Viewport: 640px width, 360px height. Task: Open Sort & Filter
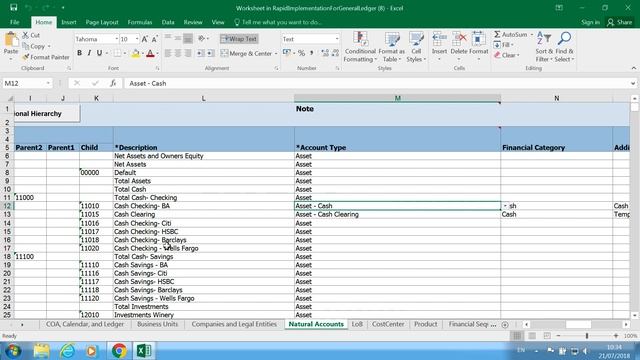[x=544, y=47]
